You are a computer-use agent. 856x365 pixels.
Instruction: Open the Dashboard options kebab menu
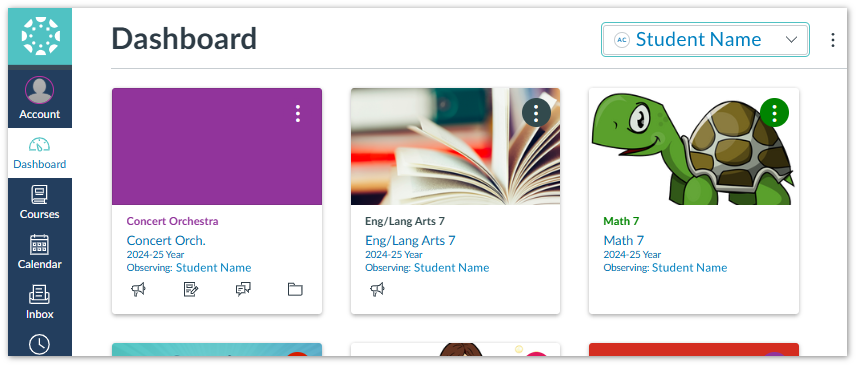pyautogui.click(x=833, y=40)
